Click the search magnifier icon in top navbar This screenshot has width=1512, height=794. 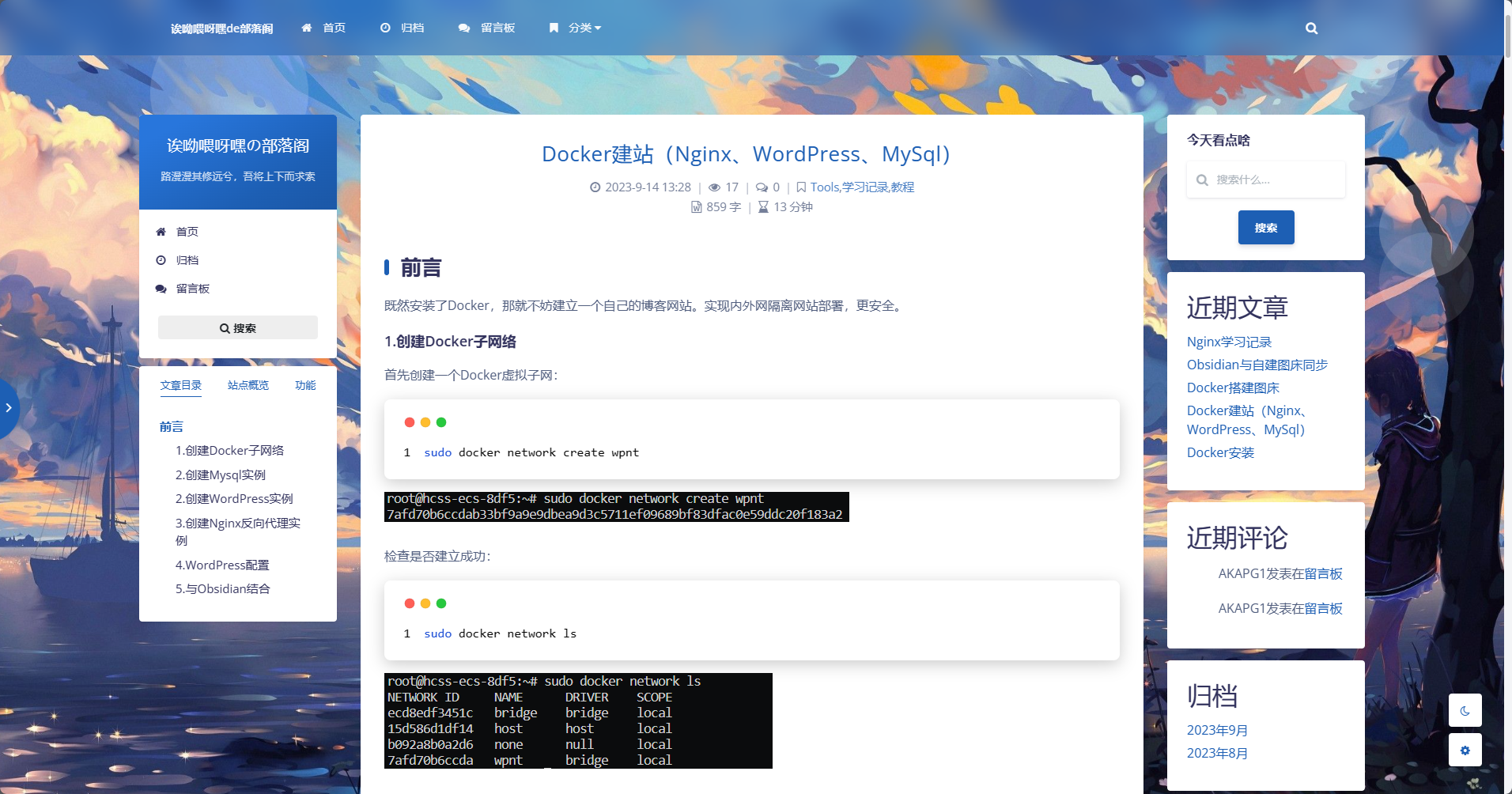pos(1311,28)
